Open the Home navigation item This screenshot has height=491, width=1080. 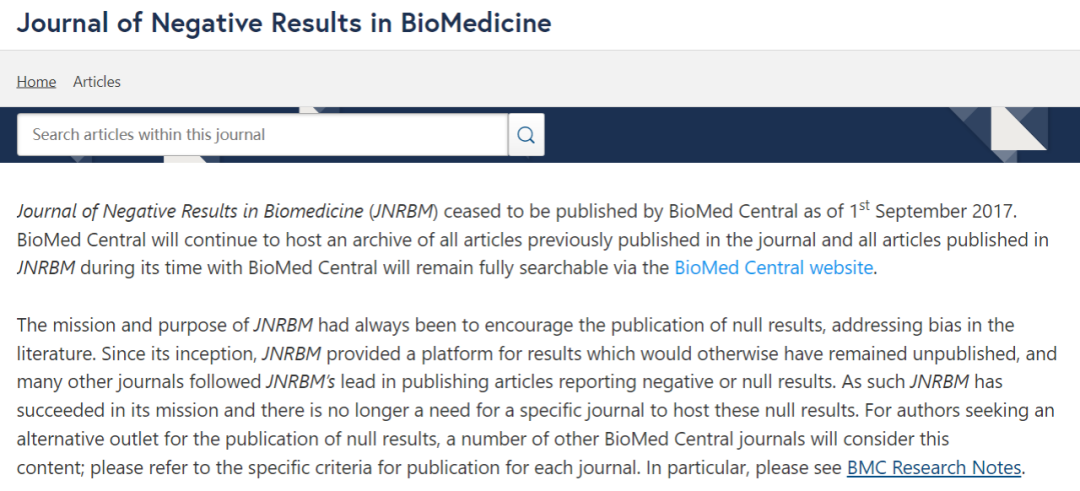(x=37, y=81)
